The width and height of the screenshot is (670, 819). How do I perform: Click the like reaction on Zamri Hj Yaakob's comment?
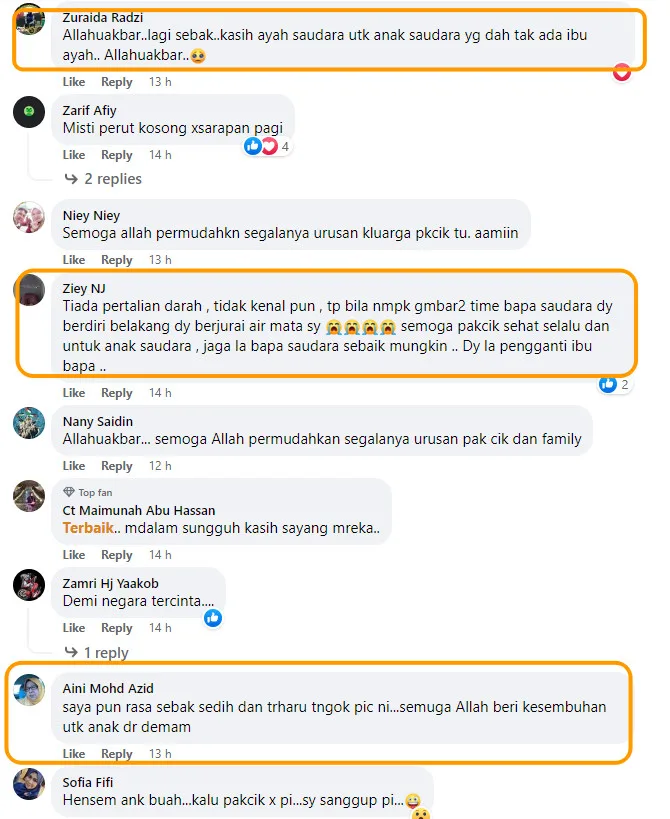tap(213, 618)
